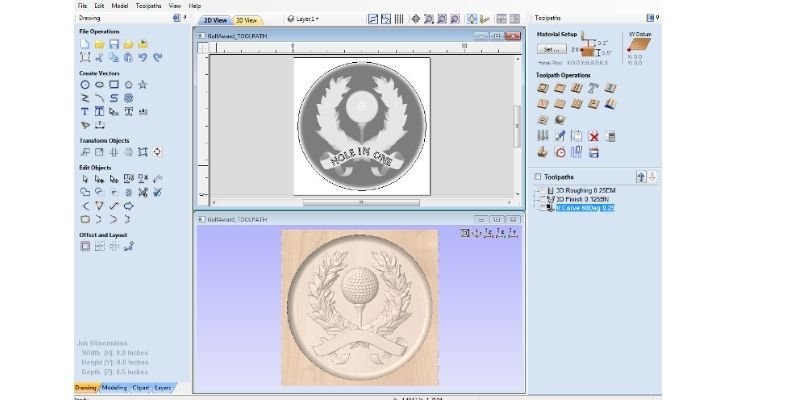Image resolution: width=800 pixels, height=400 pixels.
Task: Save the file with the floppy disk icon
Action: (114, 44)
